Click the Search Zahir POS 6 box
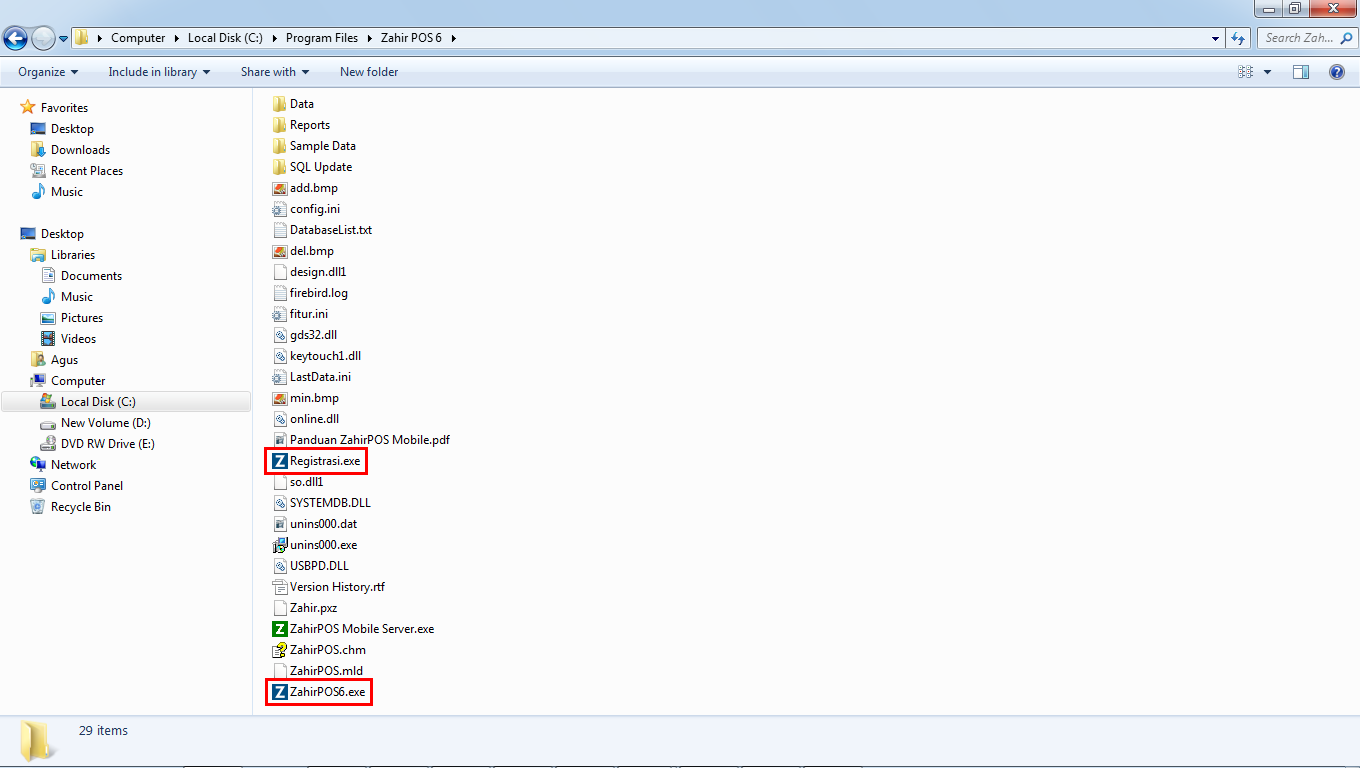The height and width of the screenshot is (768, 1360). click(1305, 38)
